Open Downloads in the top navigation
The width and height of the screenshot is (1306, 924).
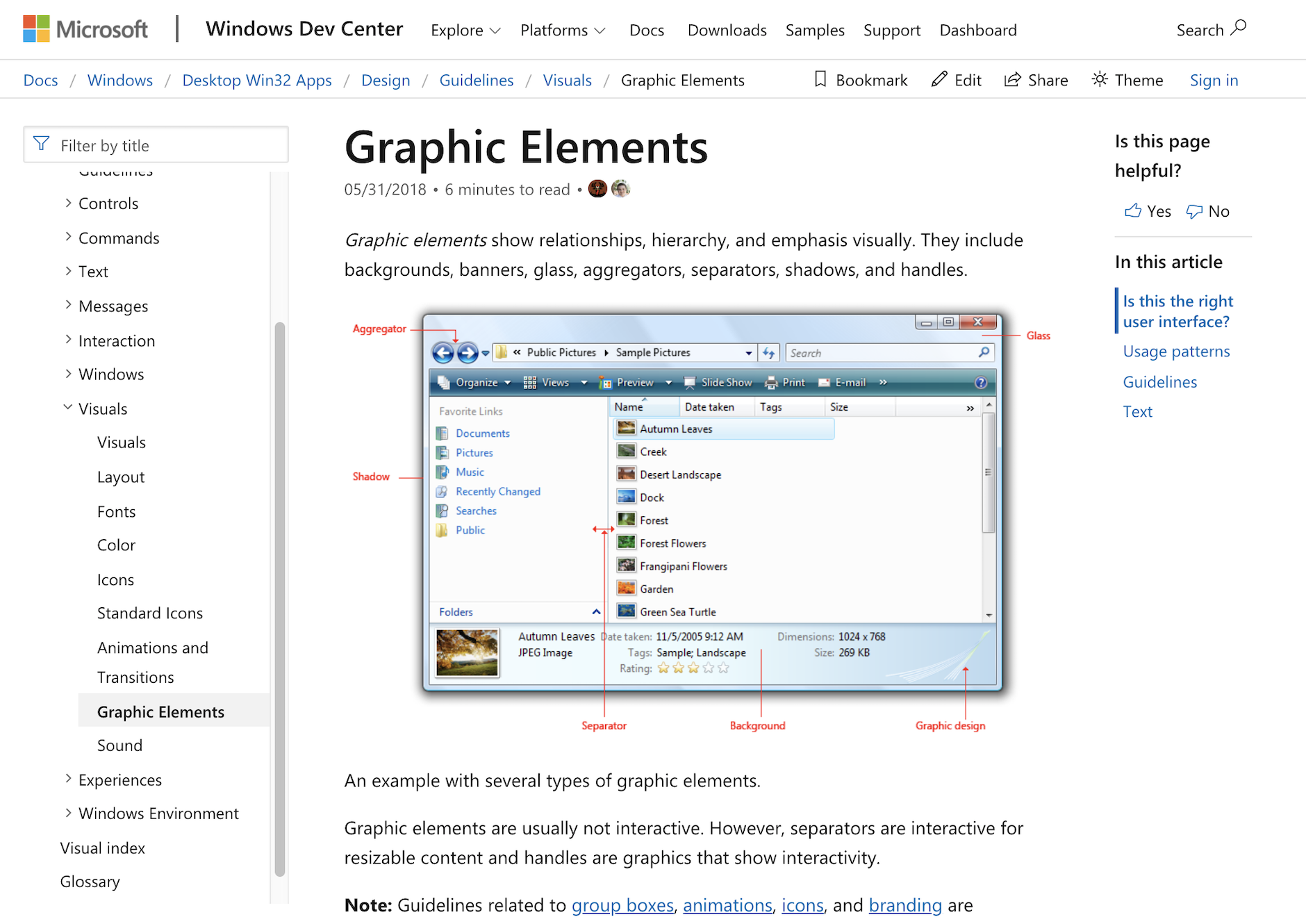pyautogui.click(x=727, y=31)
